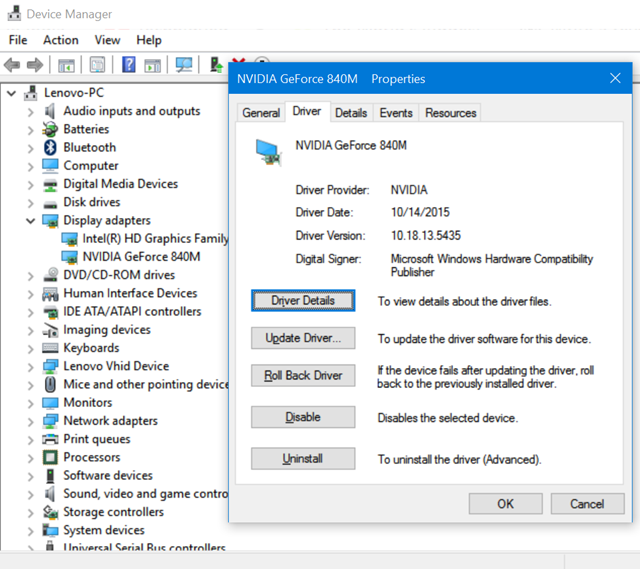Click Scan for hardware changes monitor icon
640x569 pixels.
[x=184, y=64]
